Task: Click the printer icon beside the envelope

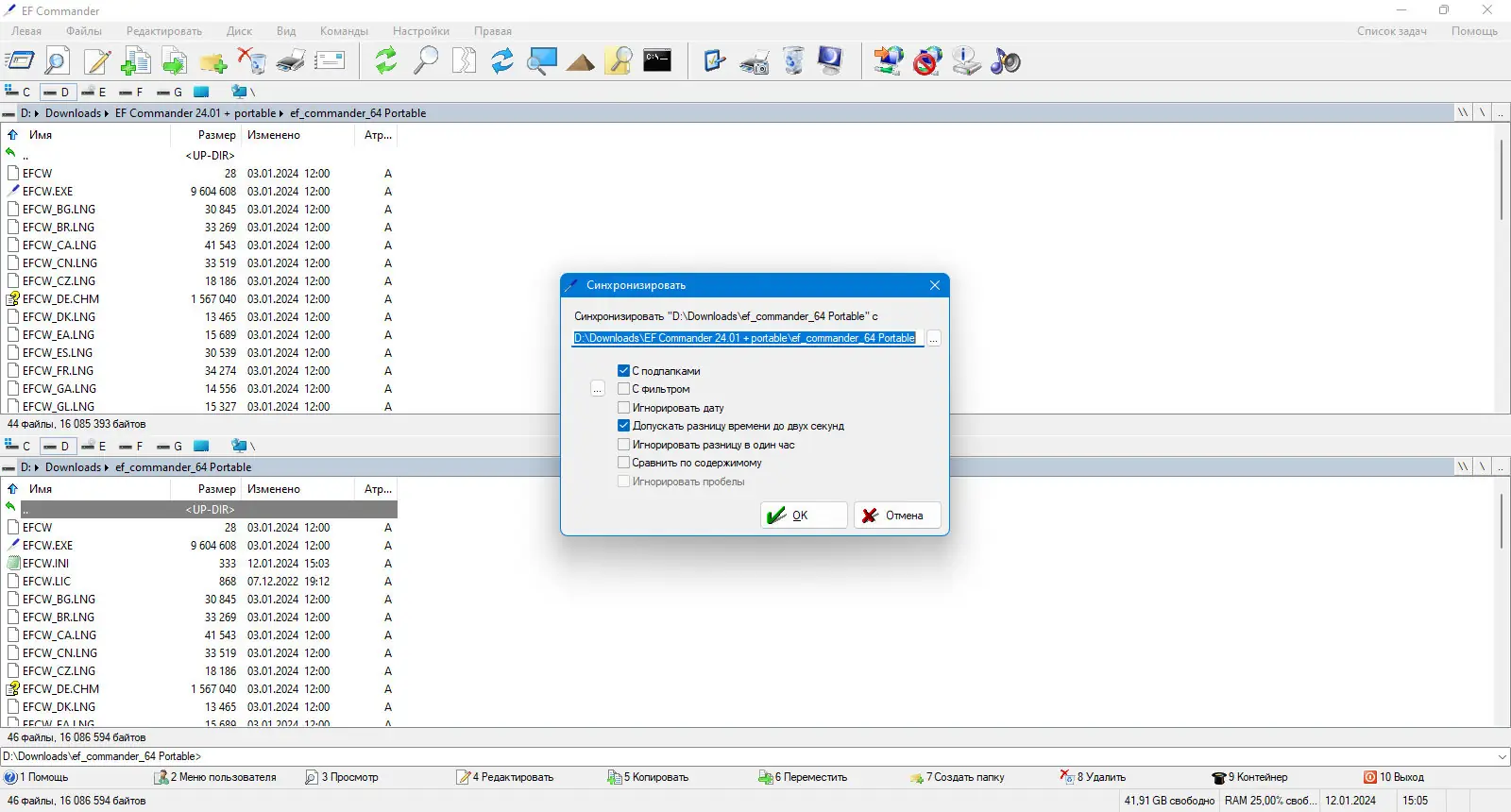Action: coord(291,61)
